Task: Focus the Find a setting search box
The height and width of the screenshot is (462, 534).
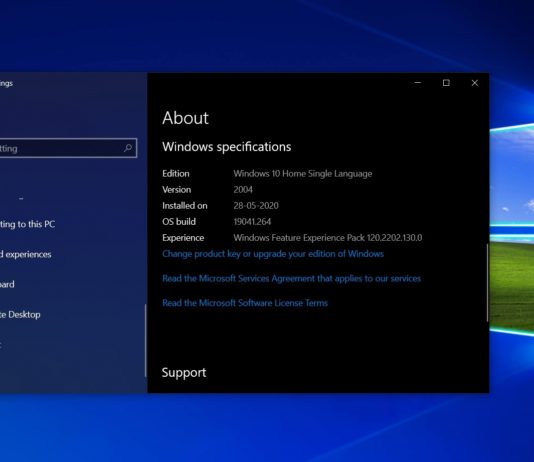Action: (68, 148)
